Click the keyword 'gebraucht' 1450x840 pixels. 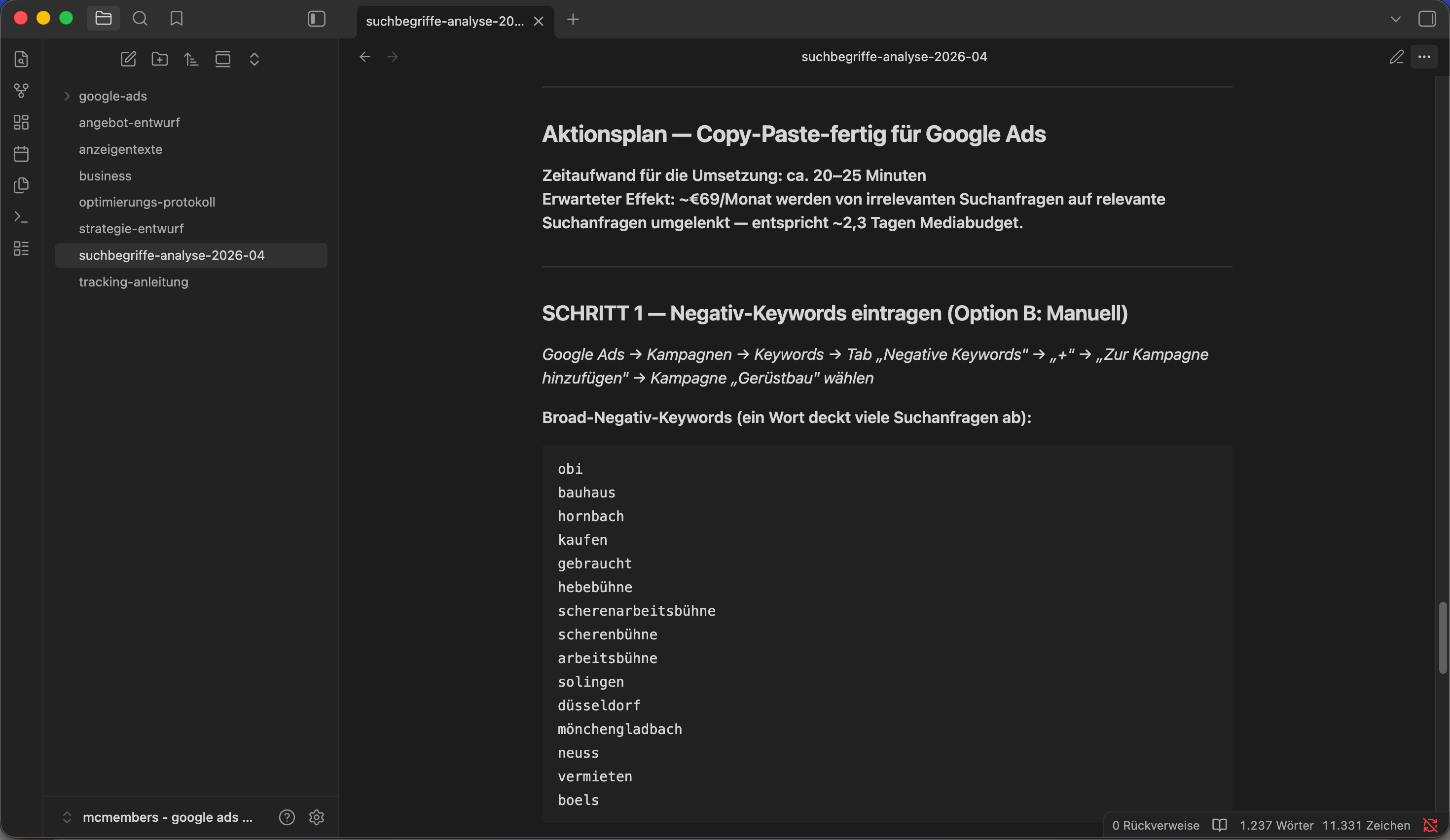pyautogui.click(x=594, y=563)
